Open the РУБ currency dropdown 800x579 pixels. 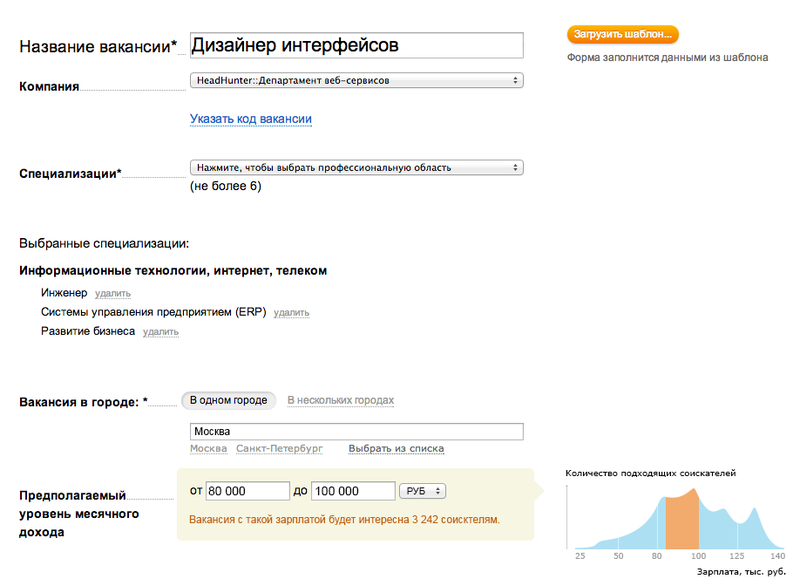click(x=422, y=491)
